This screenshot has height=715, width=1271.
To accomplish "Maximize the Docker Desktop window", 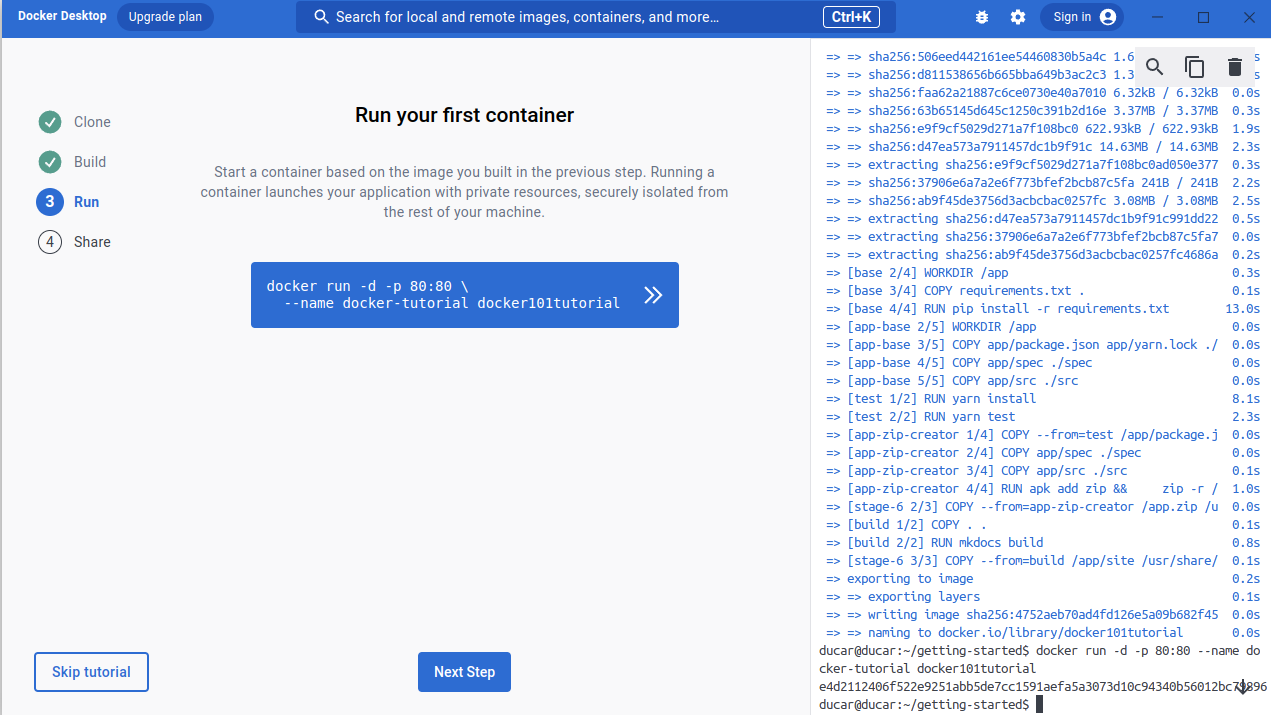I will (1204, 17).
